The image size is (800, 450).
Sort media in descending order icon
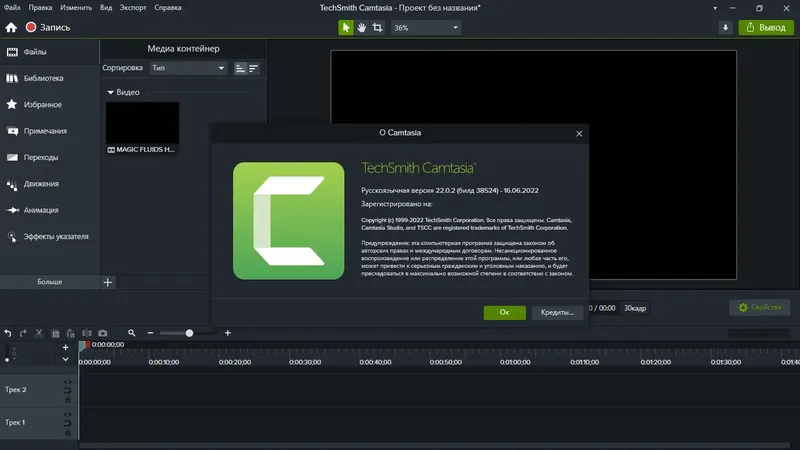tap(253, 68)
